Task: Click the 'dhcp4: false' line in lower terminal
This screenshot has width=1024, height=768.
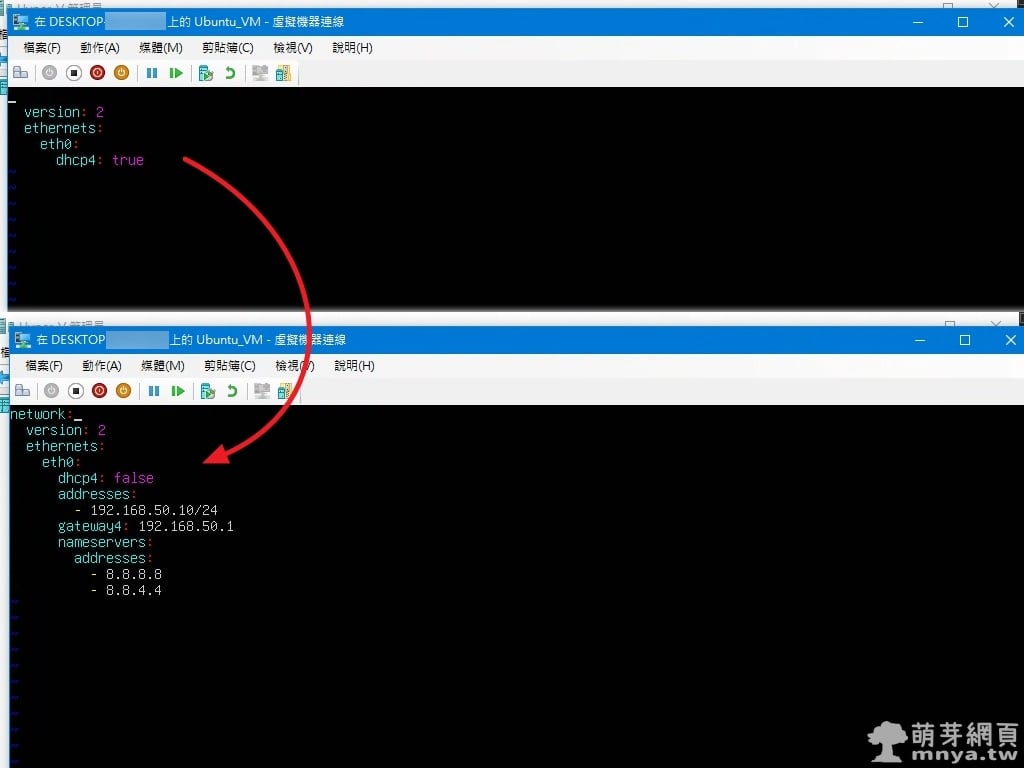Action: pos(105,478)
